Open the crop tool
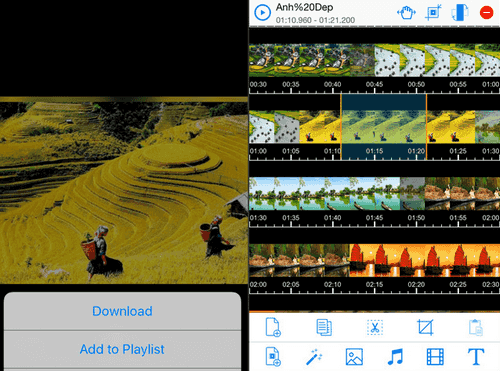Image resolution: width=500 pixels, height=371 pixels. pos(425,327)
